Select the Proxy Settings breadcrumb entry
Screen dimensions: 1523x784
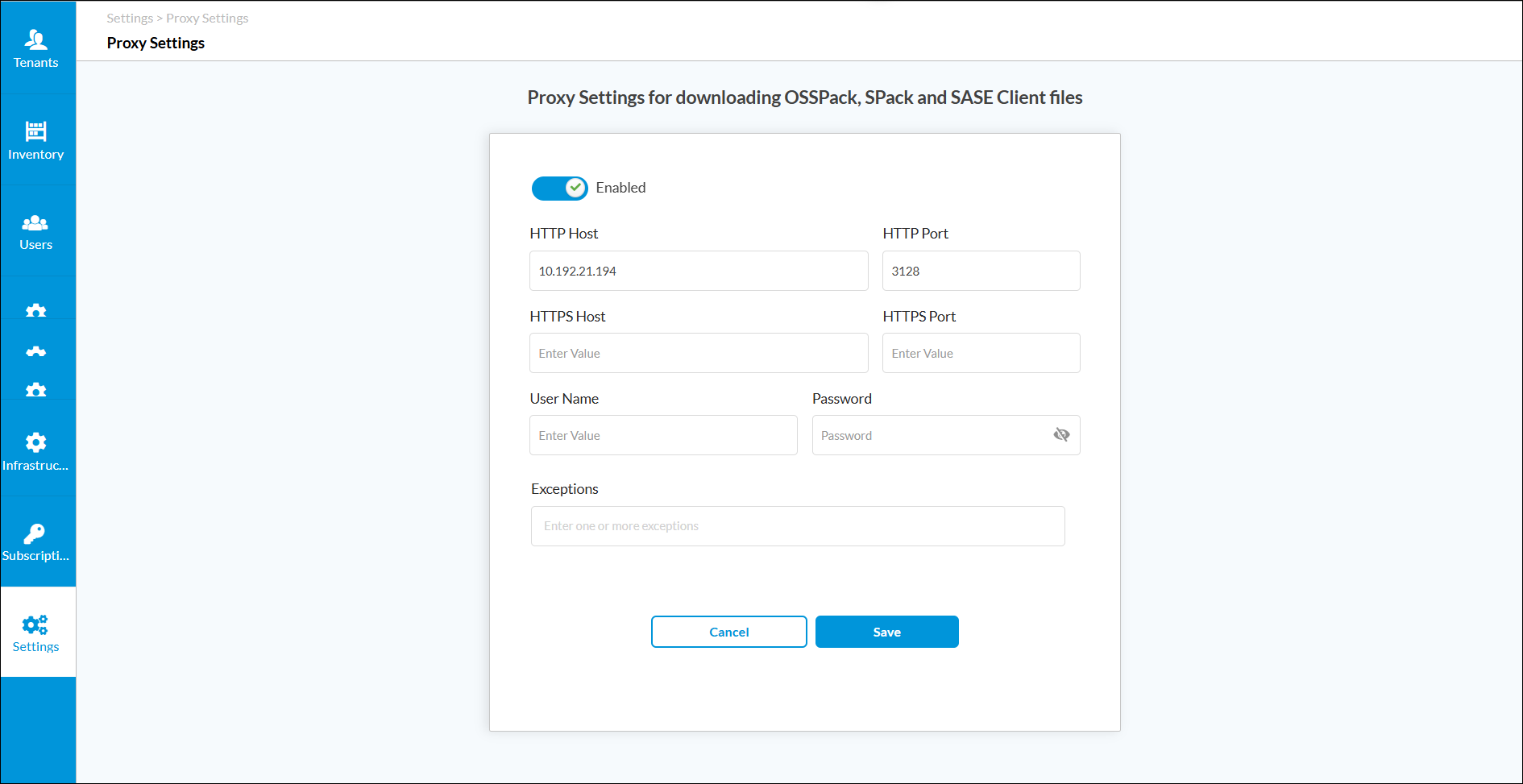[x=206, y=18]
